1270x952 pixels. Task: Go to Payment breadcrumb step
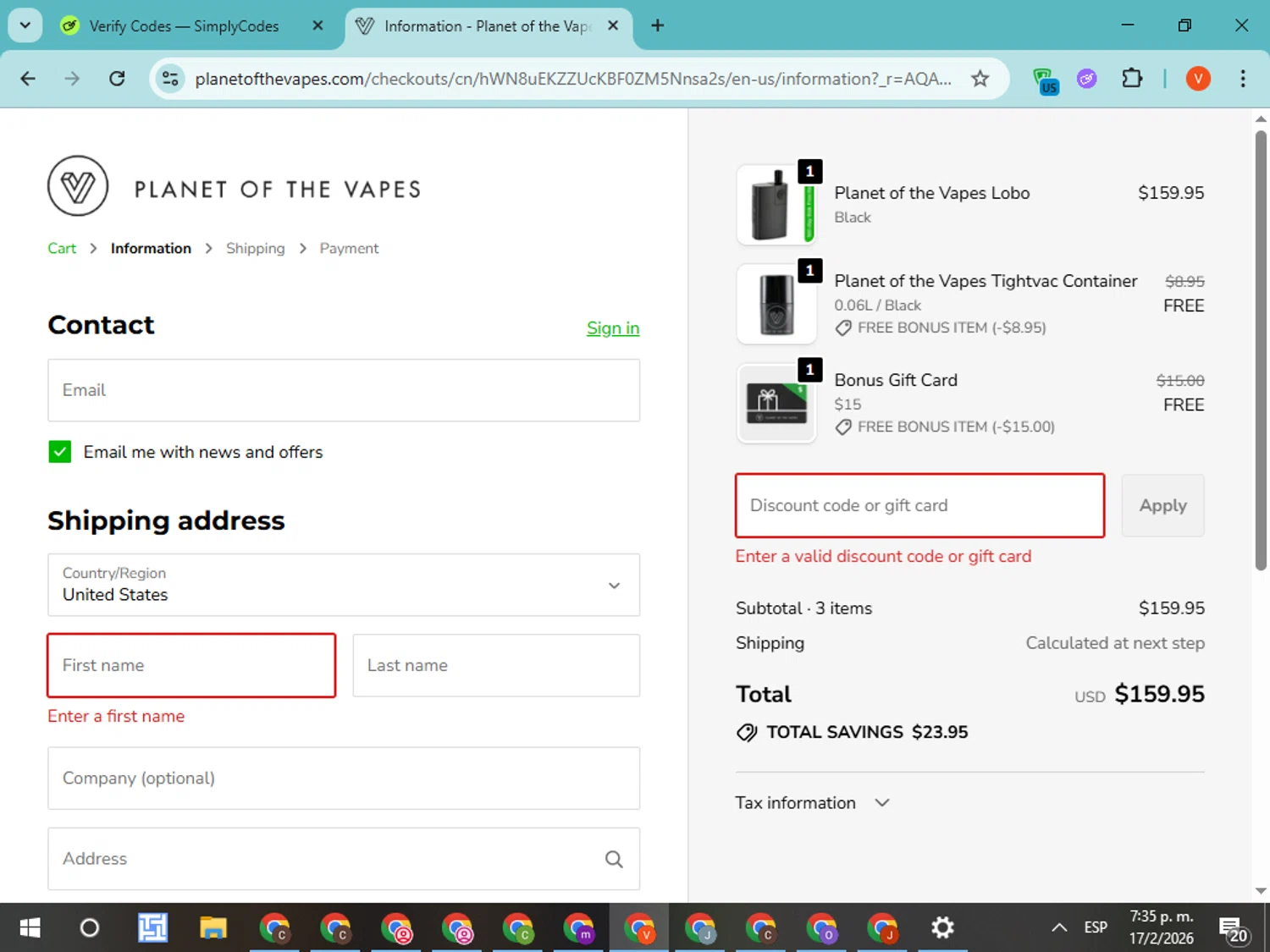click(349, 248)
